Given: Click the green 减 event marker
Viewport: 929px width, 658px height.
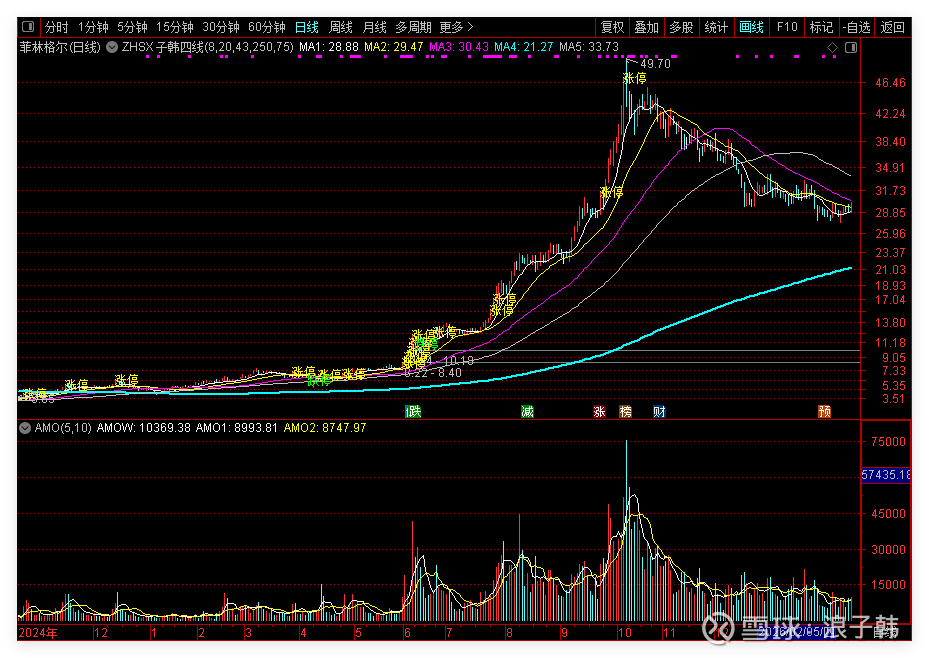Looking at the screenshot, I should tap(527, 411).
